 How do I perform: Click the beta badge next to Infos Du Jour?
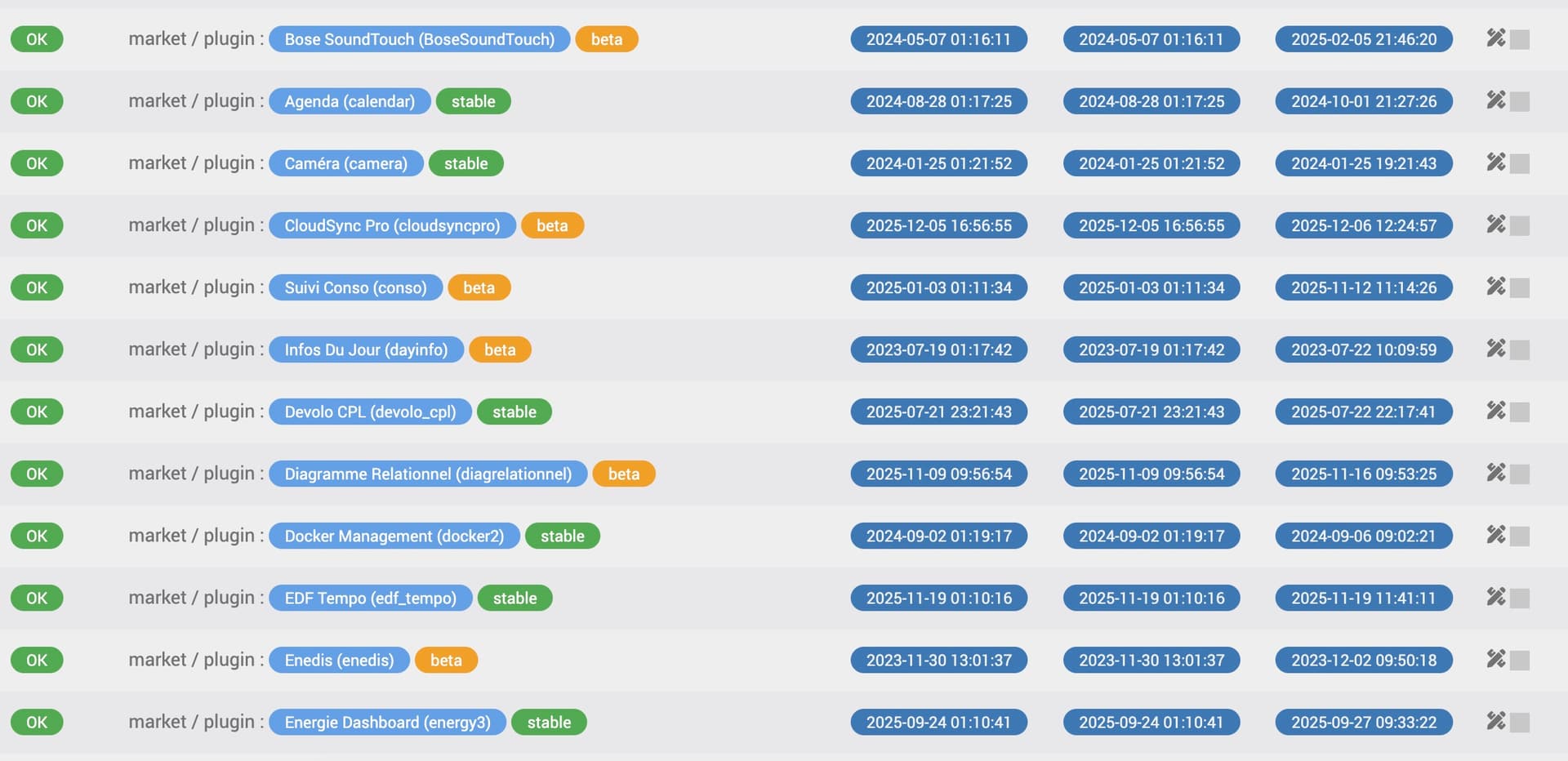(500, 349)
